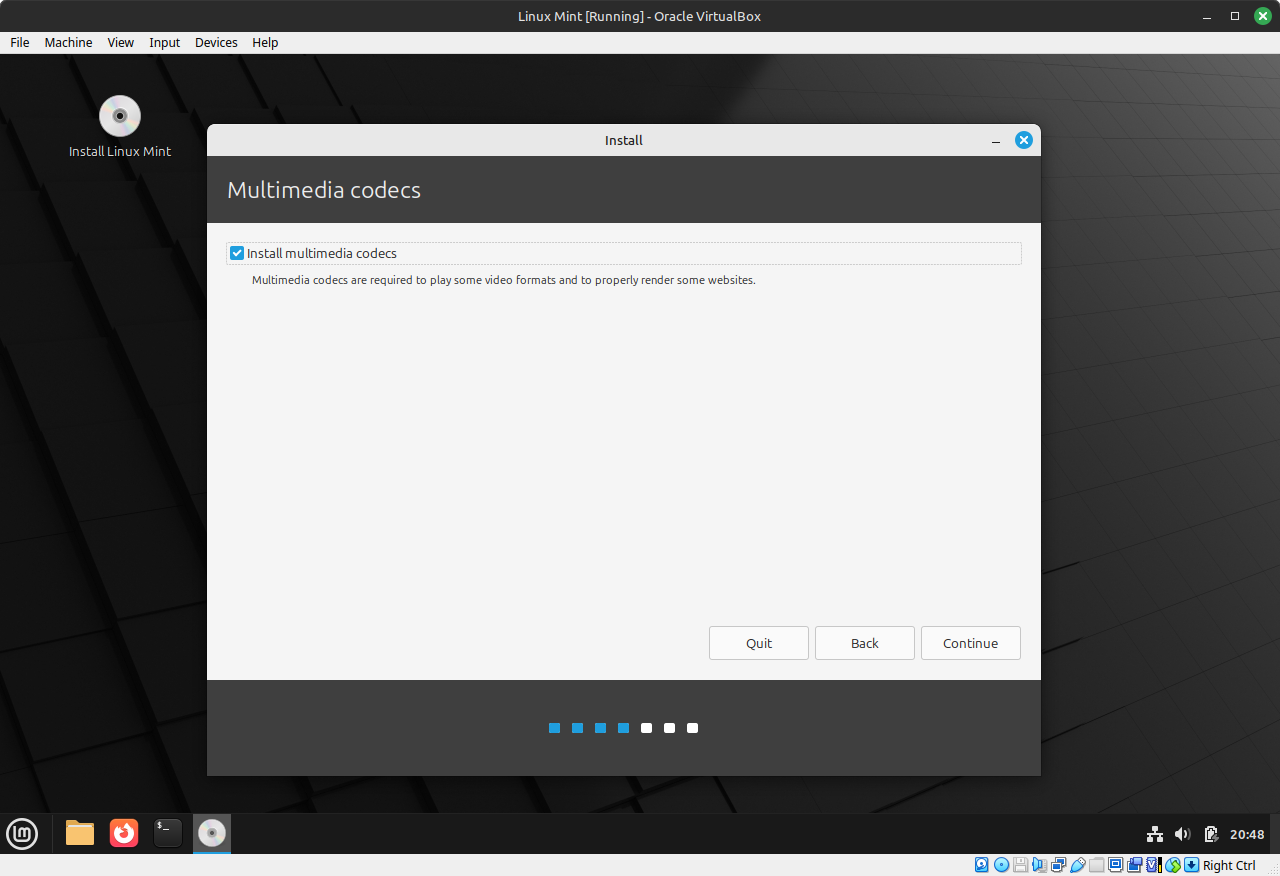Open the Linux Mint start menu
1280x876 pixels.
(22, 833)
